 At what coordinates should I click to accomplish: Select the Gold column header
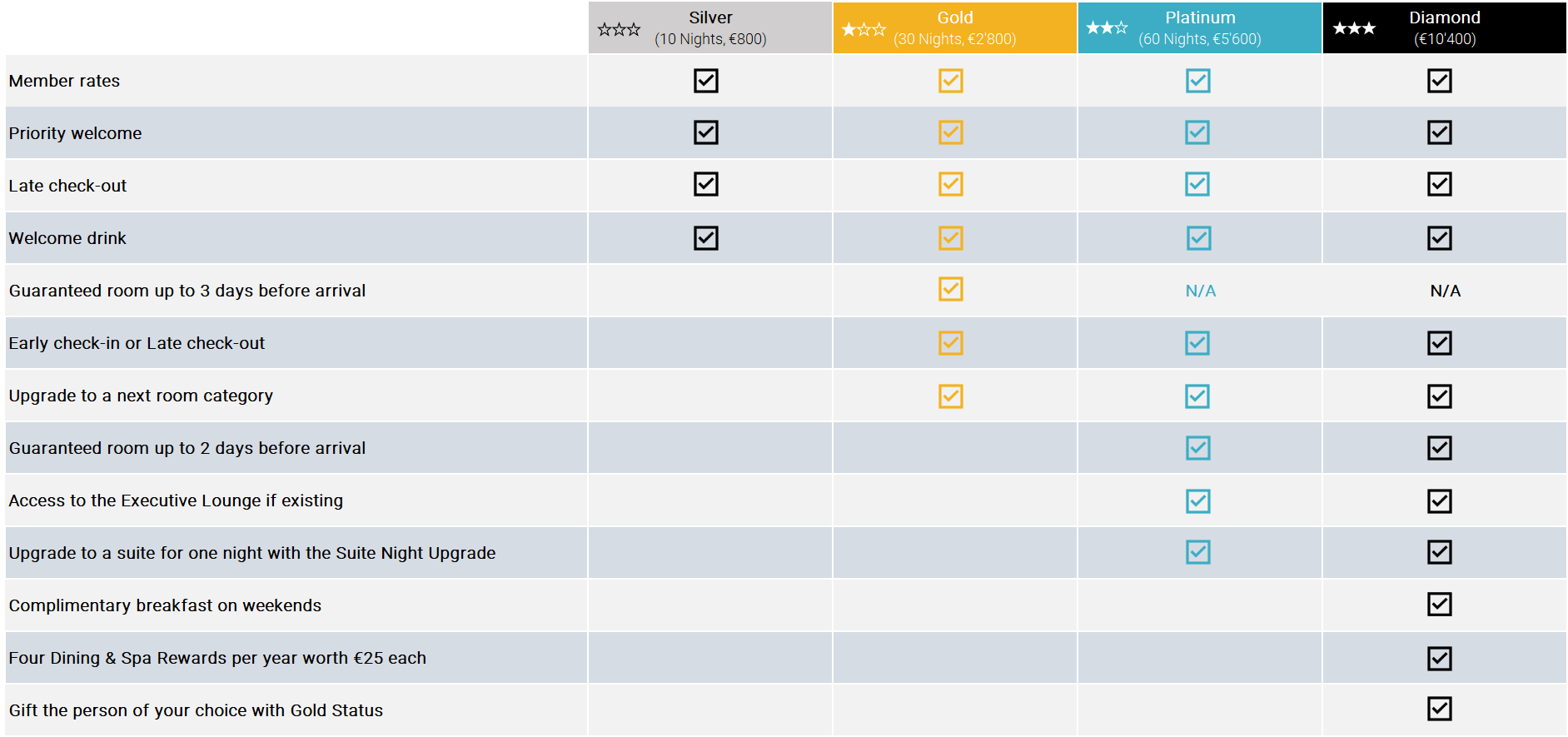[955, 27]
